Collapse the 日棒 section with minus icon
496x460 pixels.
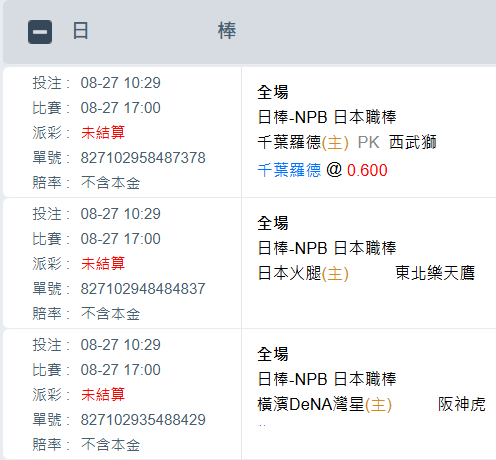(40, 32)
